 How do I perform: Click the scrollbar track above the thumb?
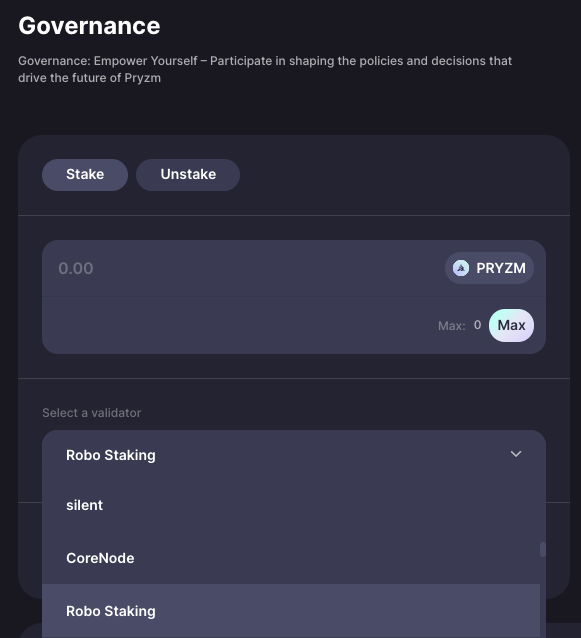point(543,511)
